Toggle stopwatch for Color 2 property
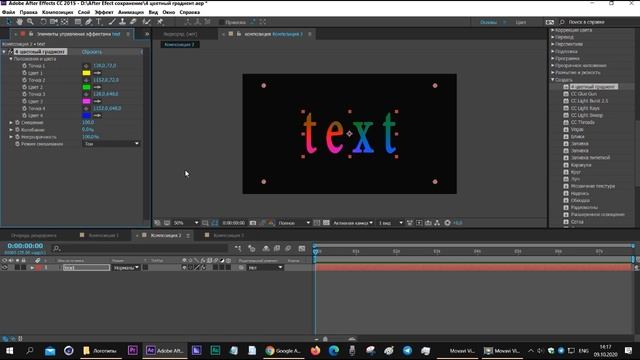 (x=24, y=87)
